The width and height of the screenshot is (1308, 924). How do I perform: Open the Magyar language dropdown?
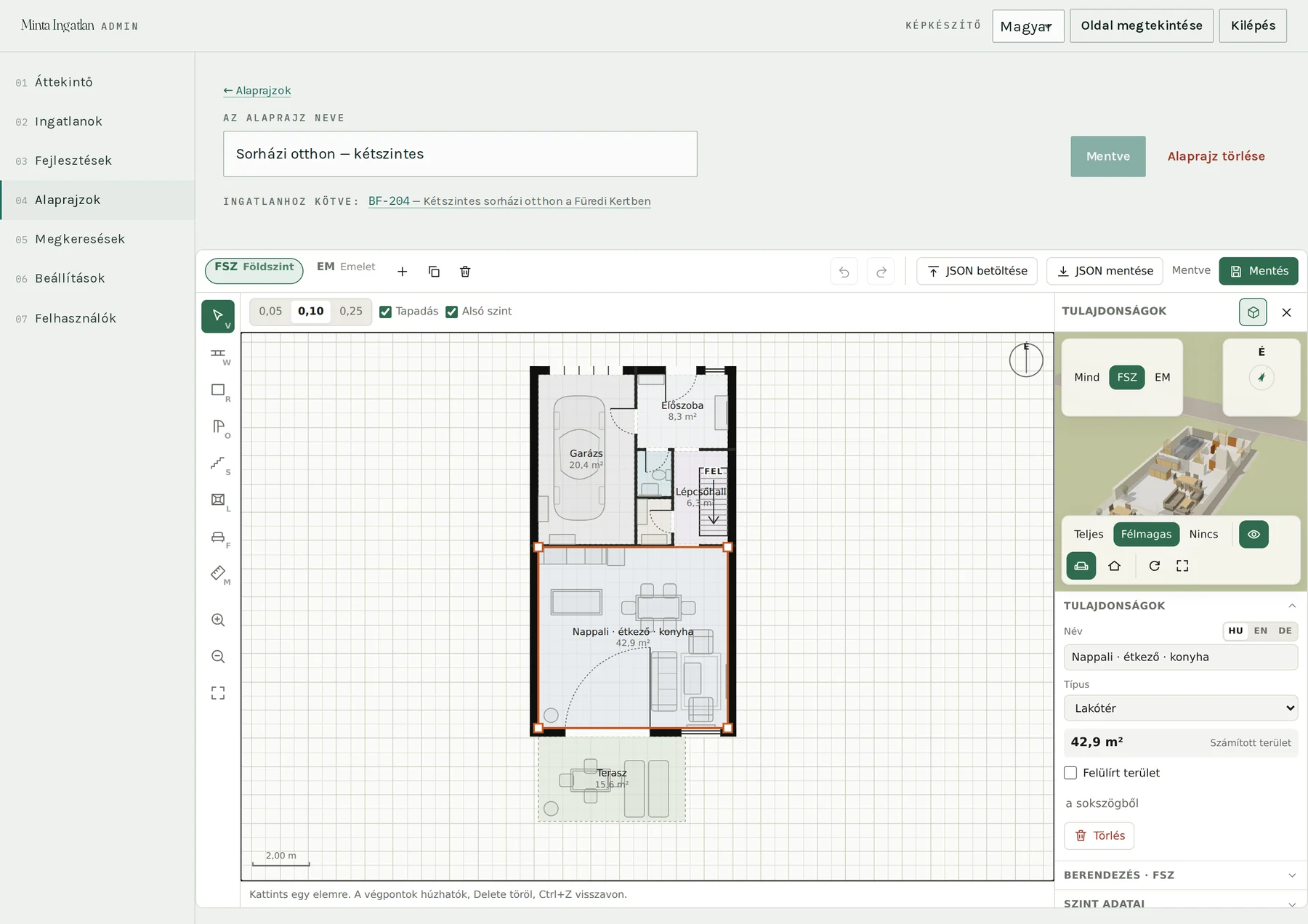tap(1028, 26)
